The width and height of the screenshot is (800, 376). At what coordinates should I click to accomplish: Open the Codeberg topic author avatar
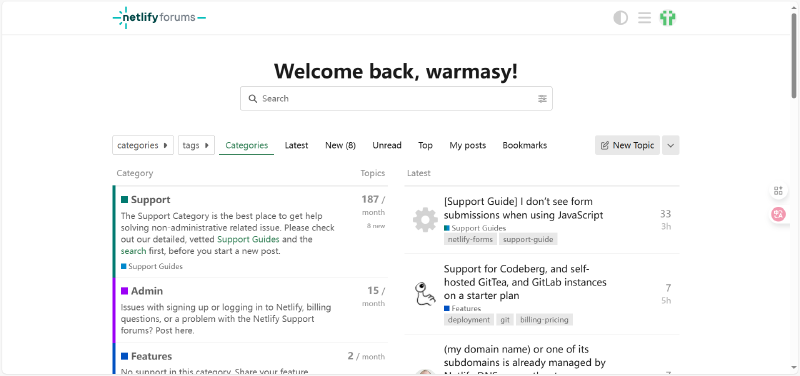click(426, 294)
